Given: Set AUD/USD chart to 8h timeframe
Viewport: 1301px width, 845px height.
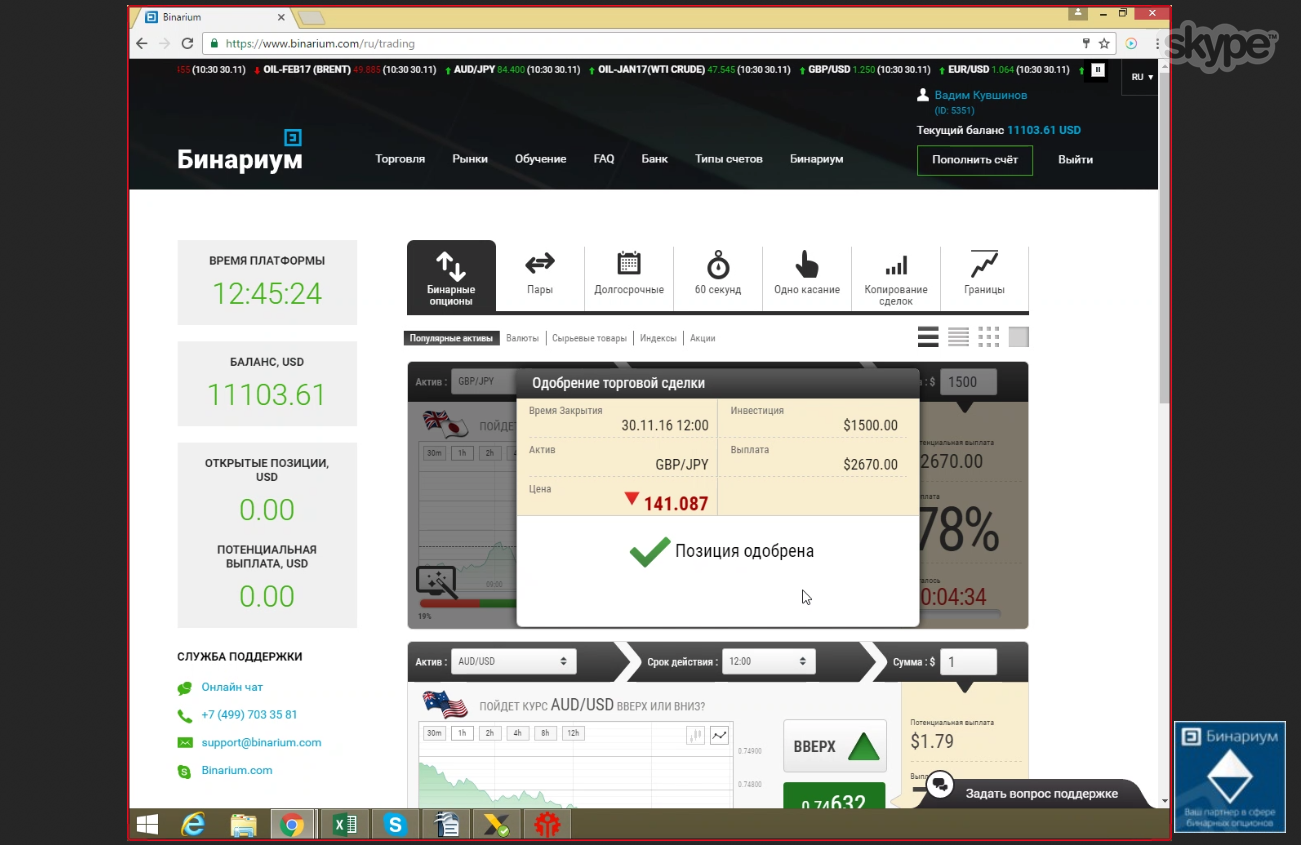Looking at the screenshot, I should [546, 733].
